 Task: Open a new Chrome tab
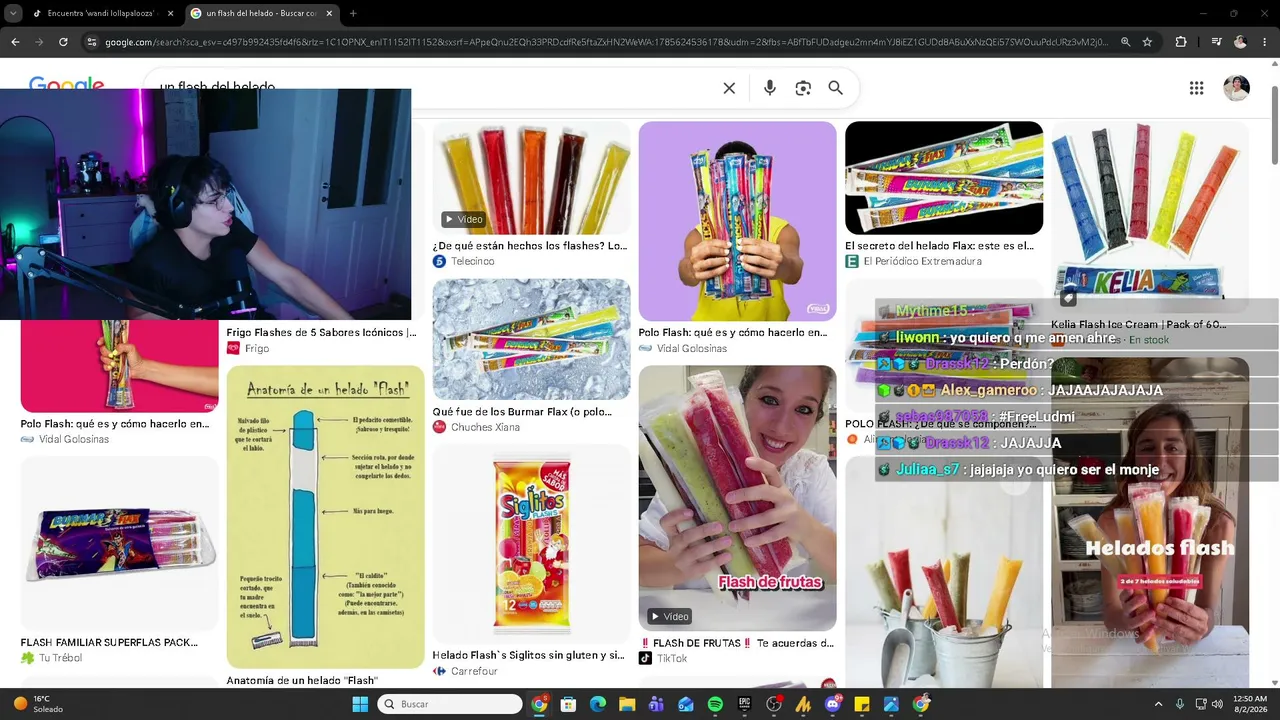pos(353,13)
